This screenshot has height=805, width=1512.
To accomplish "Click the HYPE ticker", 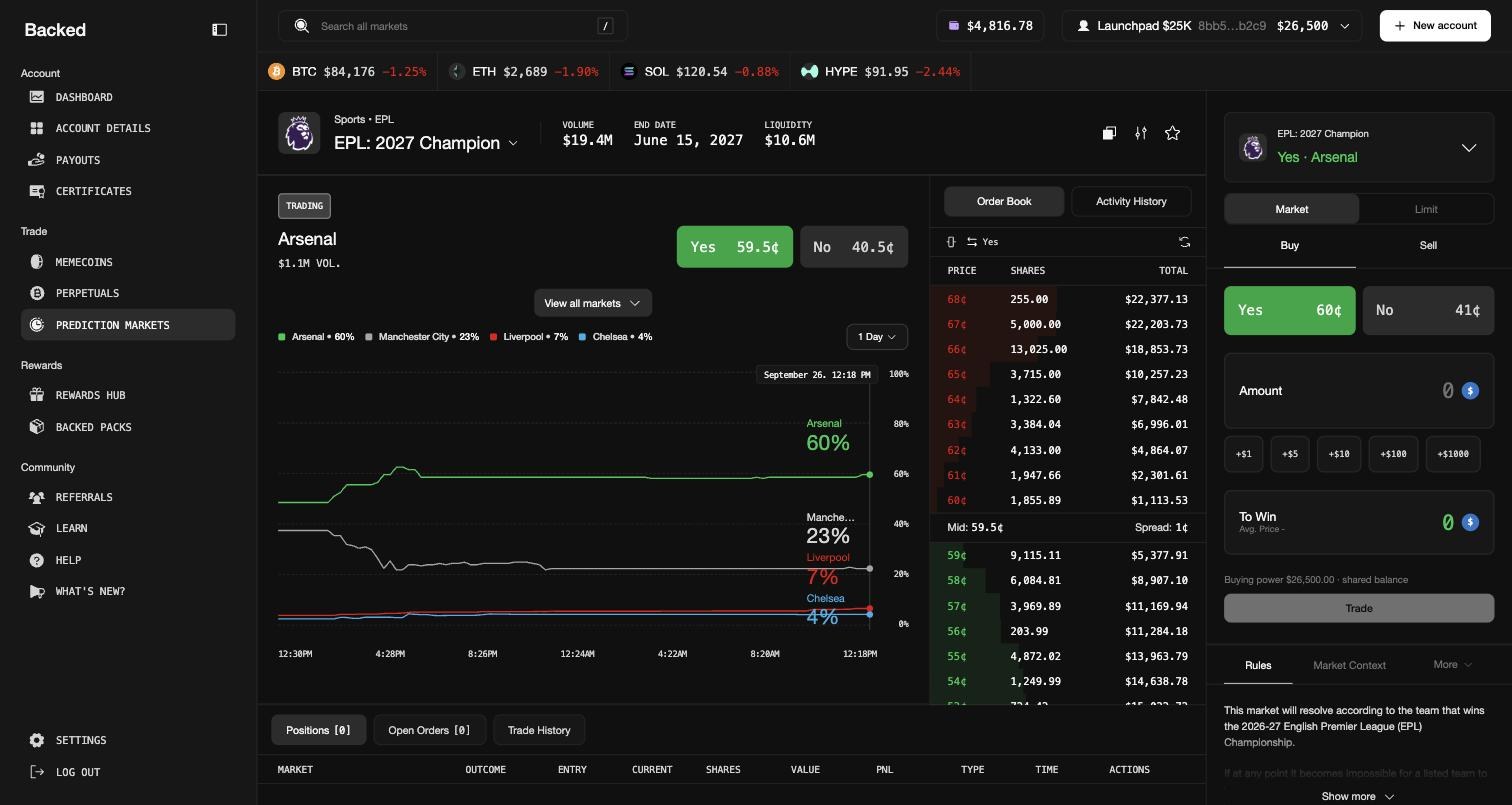I will (x=880, y=72).
